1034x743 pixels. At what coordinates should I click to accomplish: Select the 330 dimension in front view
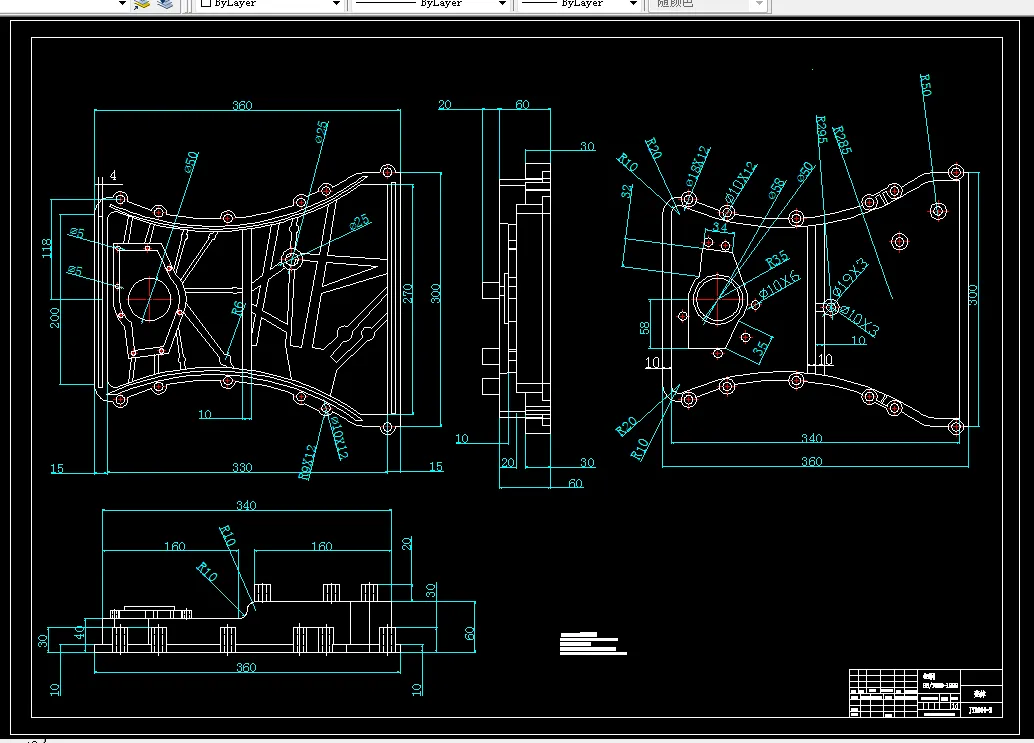(242, 467)
